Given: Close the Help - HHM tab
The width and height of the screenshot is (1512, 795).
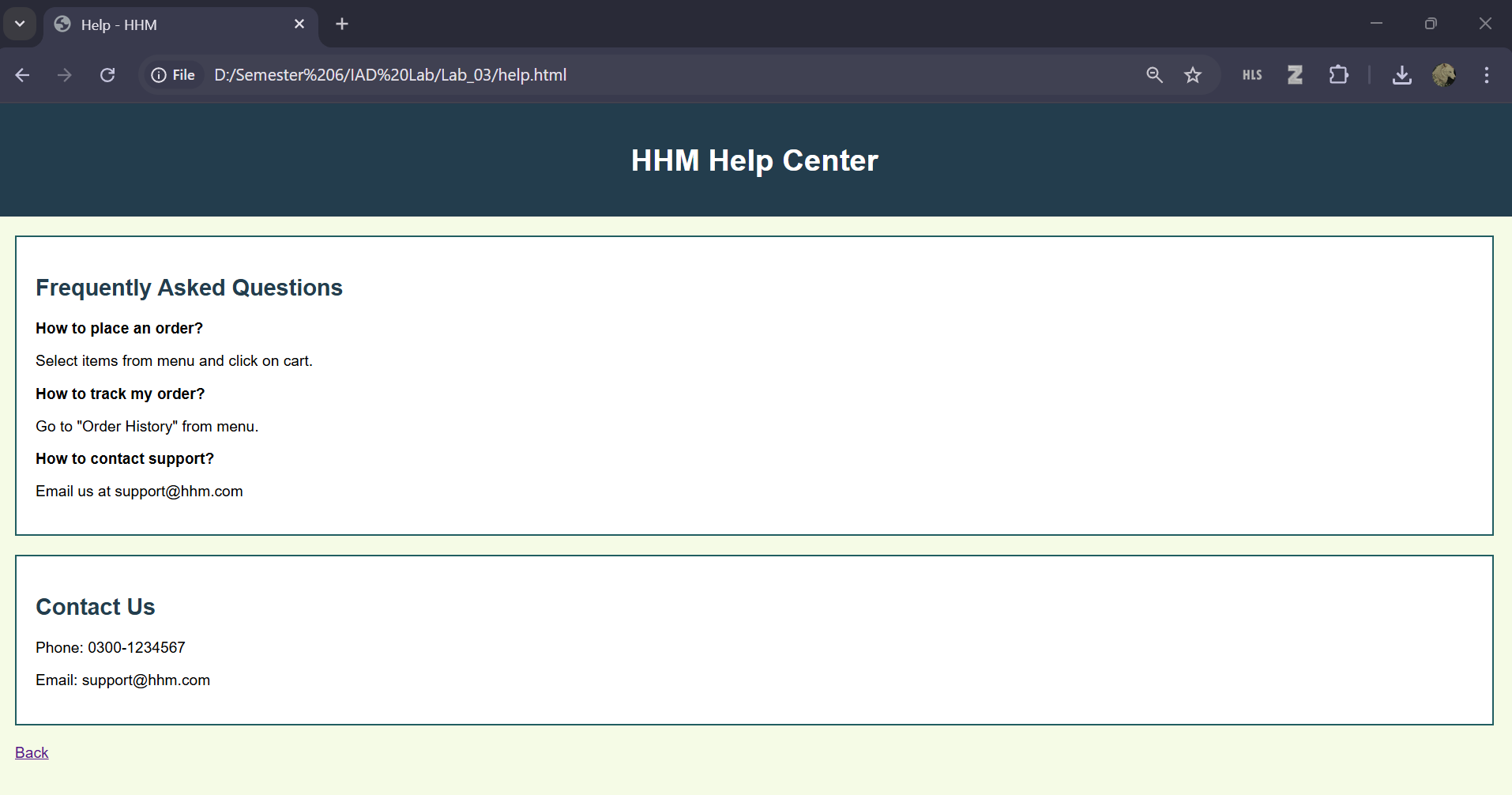Looking at the screenshot, I should pyautogui.click(x=299, y=24).
